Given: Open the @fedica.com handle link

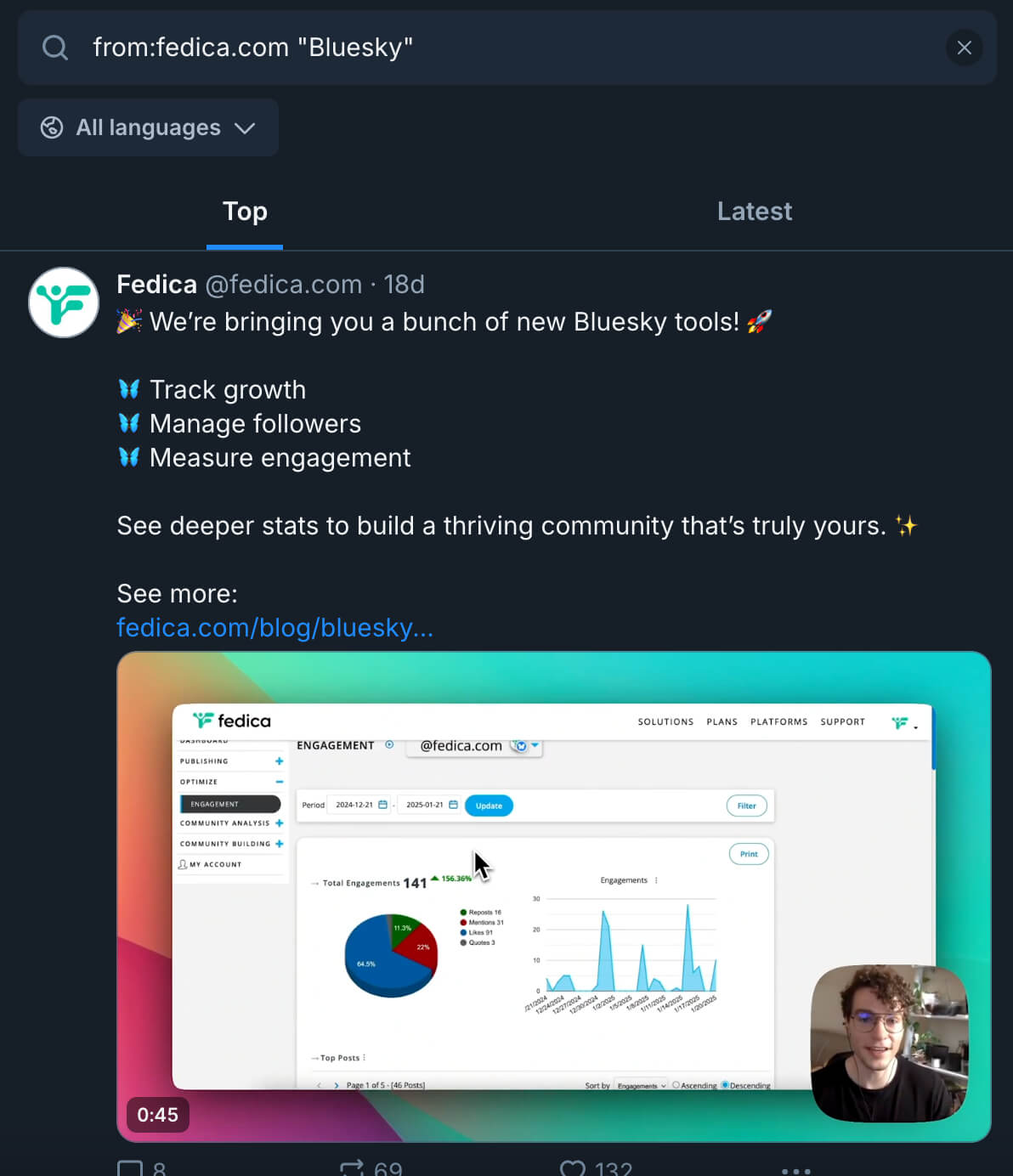Looking at the screenshot, I should tap(284, 285).
